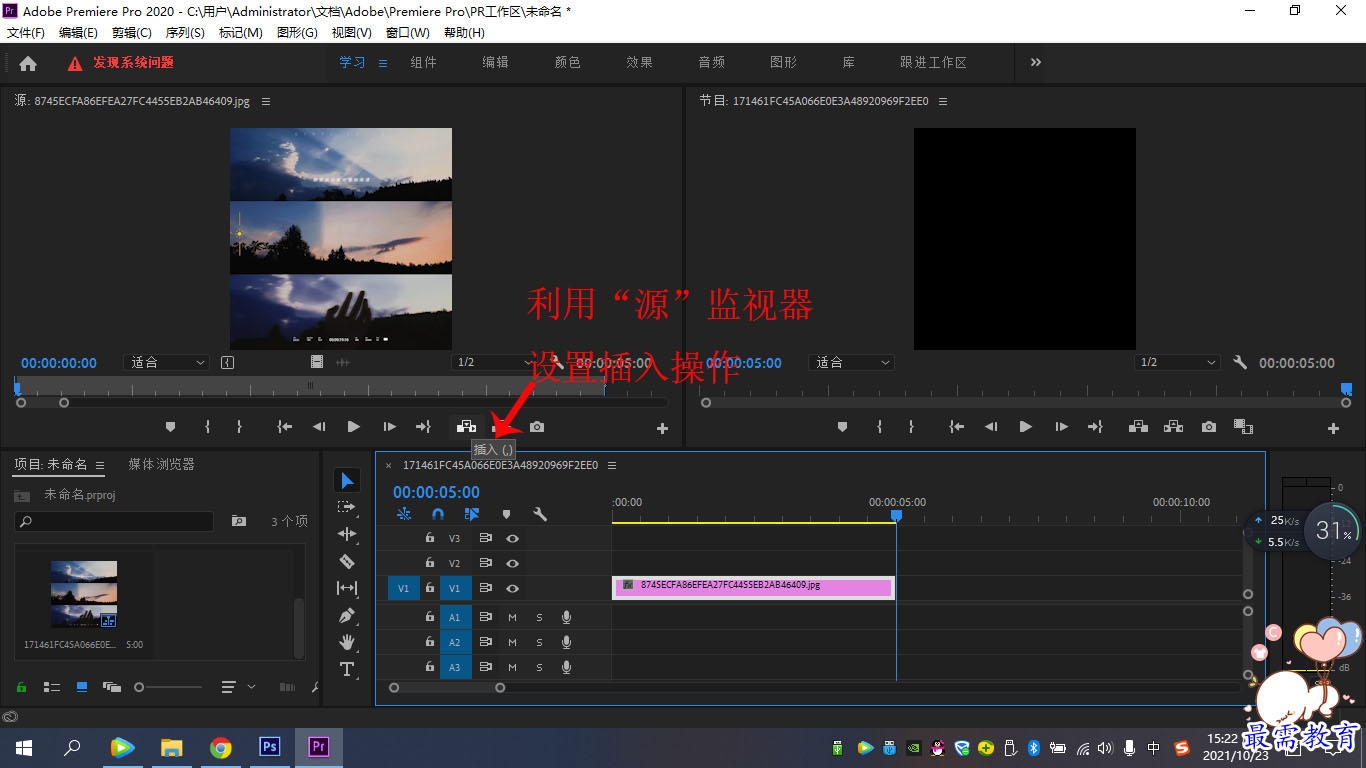Toggle V1 track output eye

click(512, 589)
